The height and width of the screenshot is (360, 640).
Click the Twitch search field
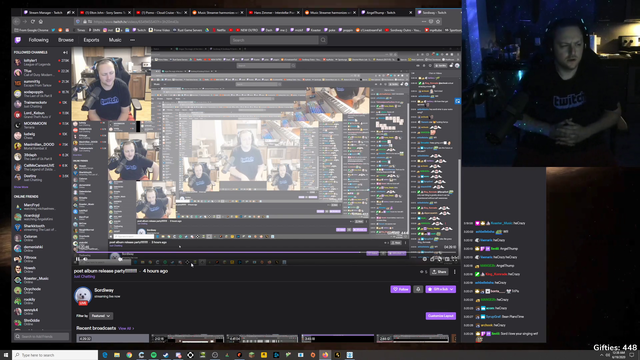pos(274,40)
